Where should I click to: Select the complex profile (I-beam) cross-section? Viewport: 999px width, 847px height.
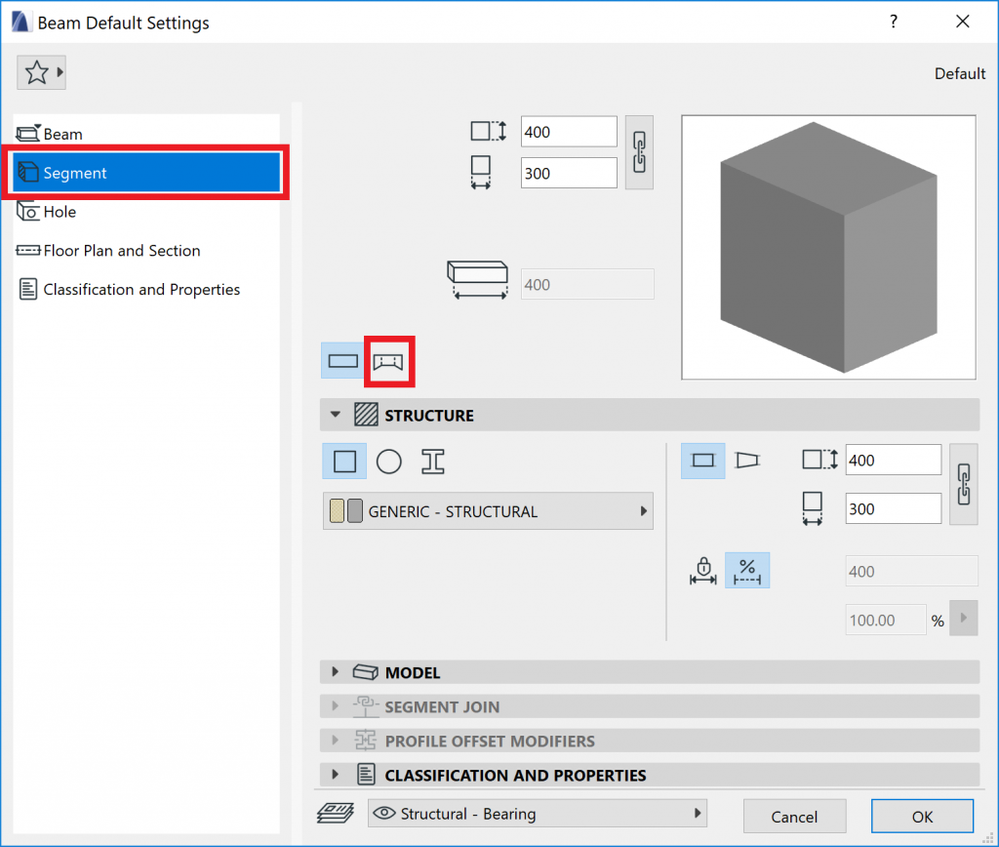tap(432, 461)
